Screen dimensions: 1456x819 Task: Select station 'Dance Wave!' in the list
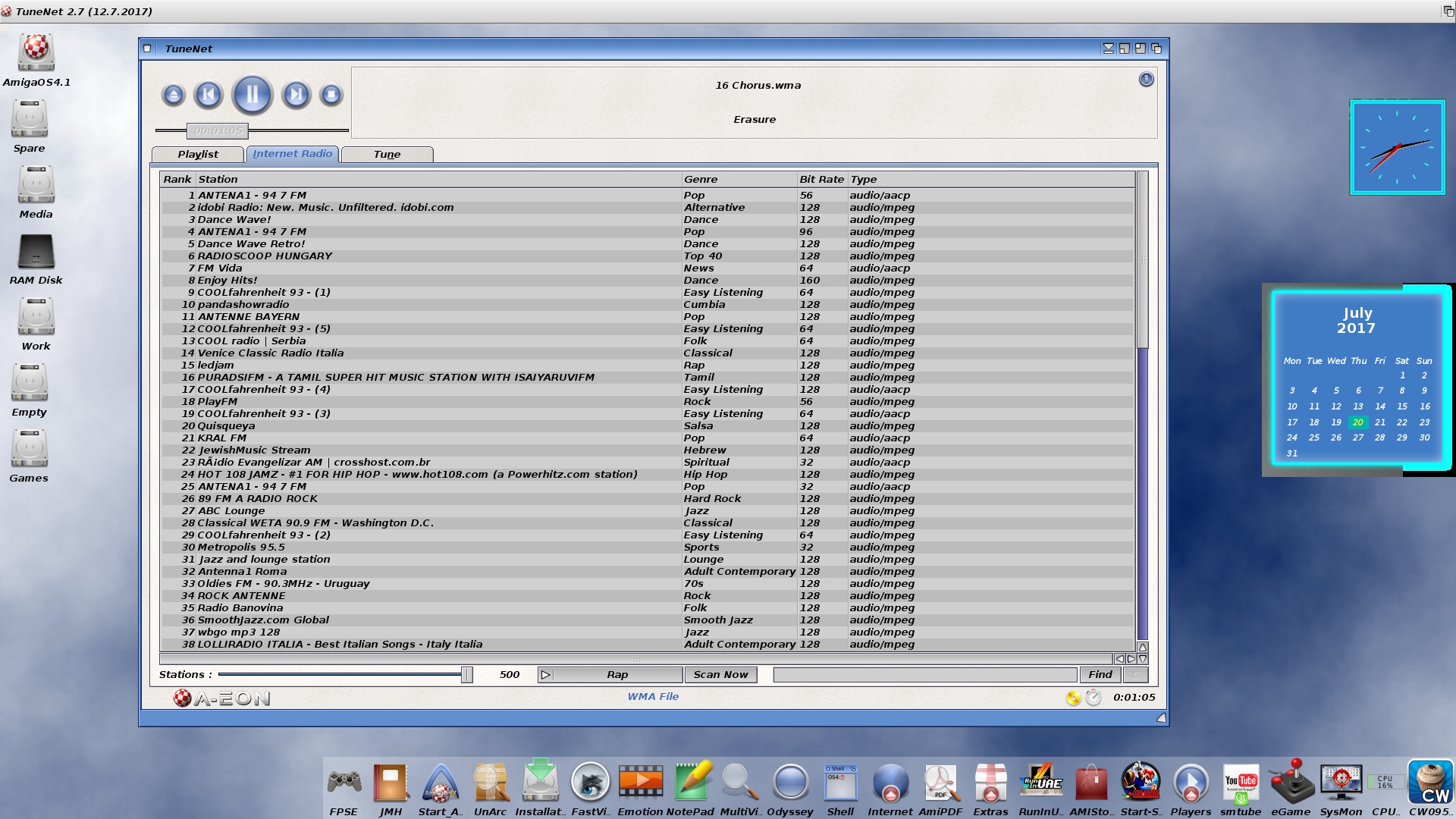[647, 220]
